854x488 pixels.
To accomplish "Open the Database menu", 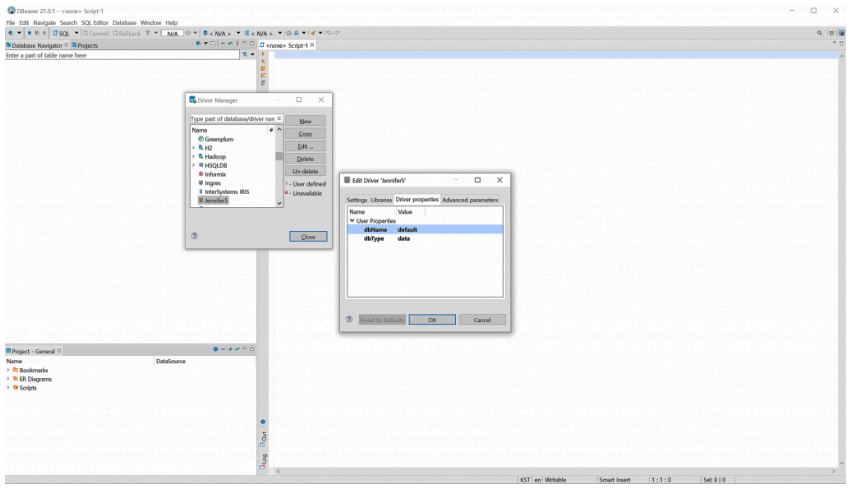I will 124,22.
